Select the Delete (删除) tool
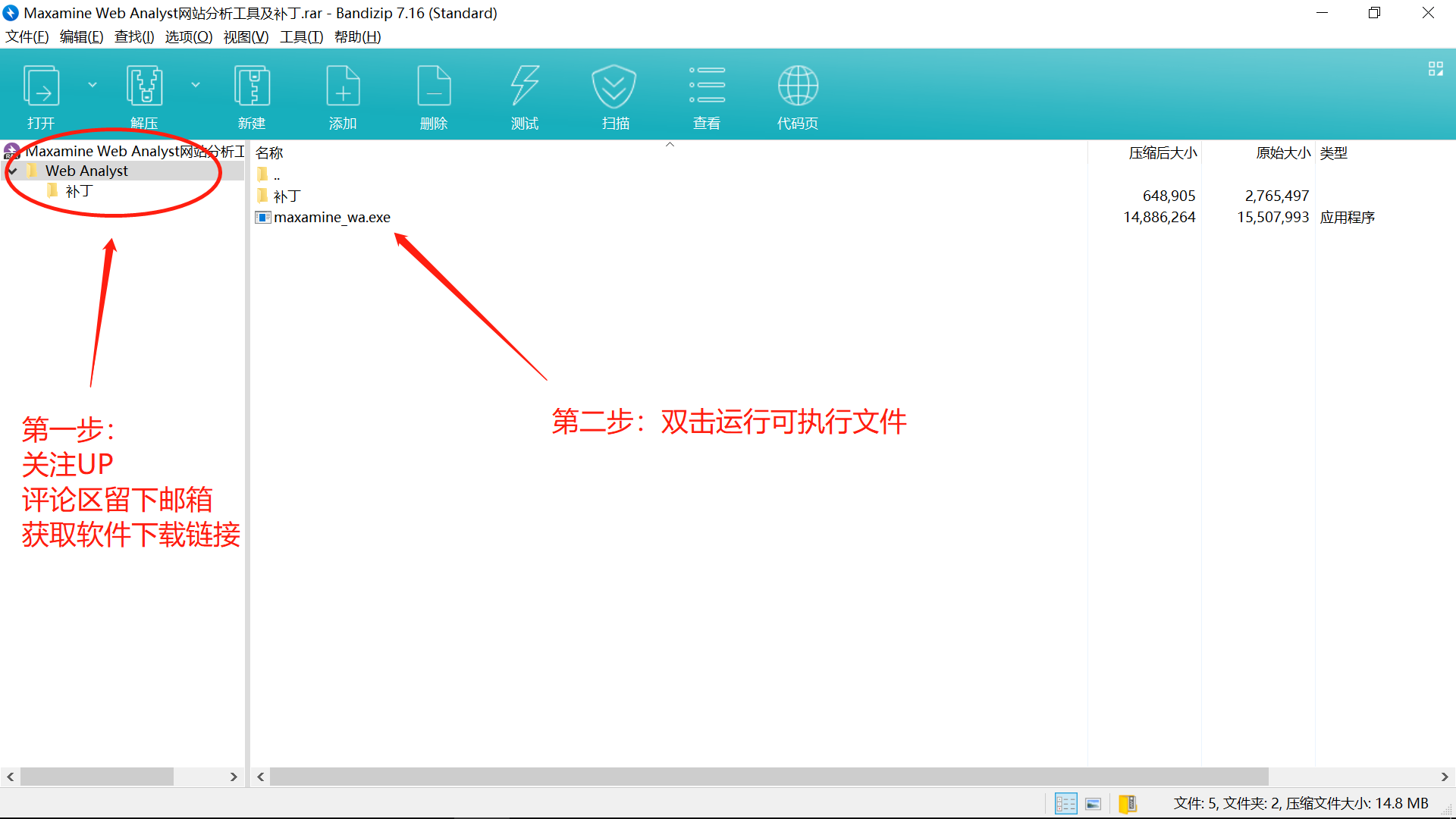This screenshot has height=819, width=1456. [434, 95]
